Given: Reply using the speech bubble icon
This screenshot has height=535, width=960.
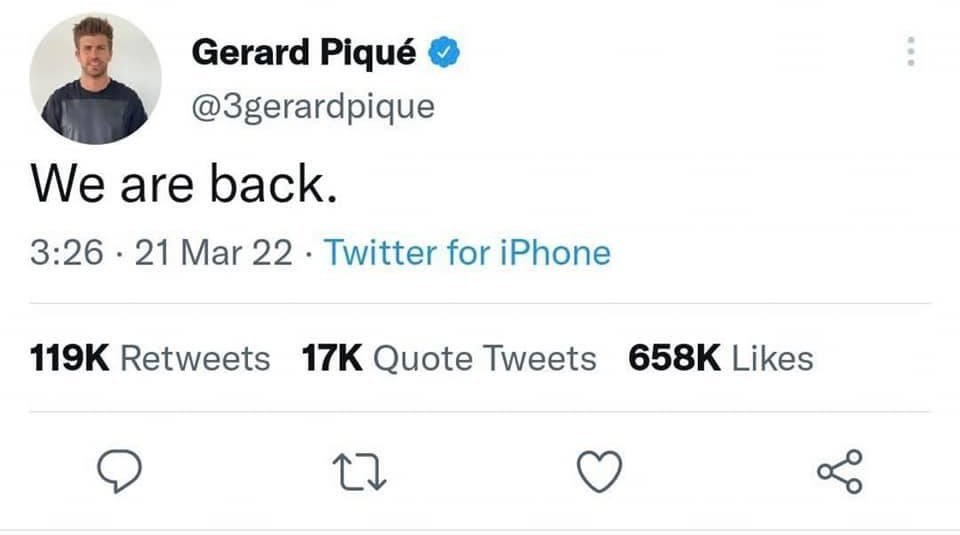Looking at the screenshot, I should click(x=119, y=471).
